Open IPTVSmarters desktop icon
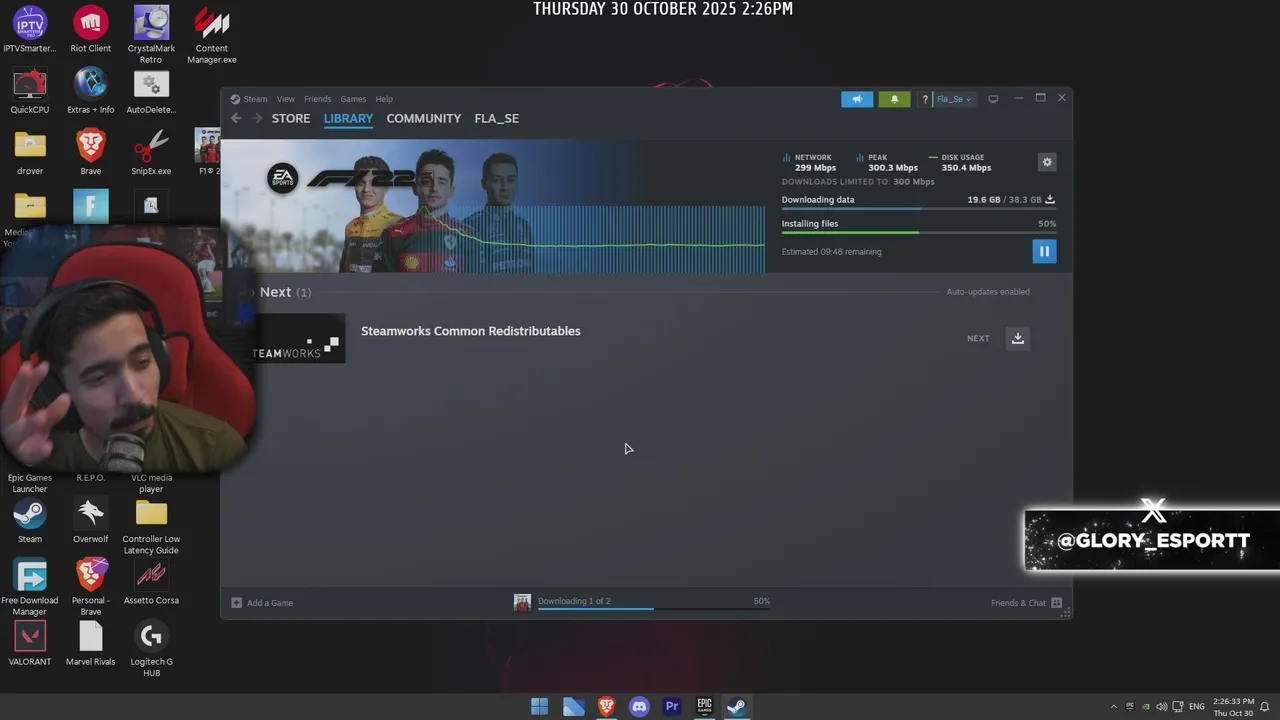1280x720 pixels. pyautogui.click(x=30, y=30)
